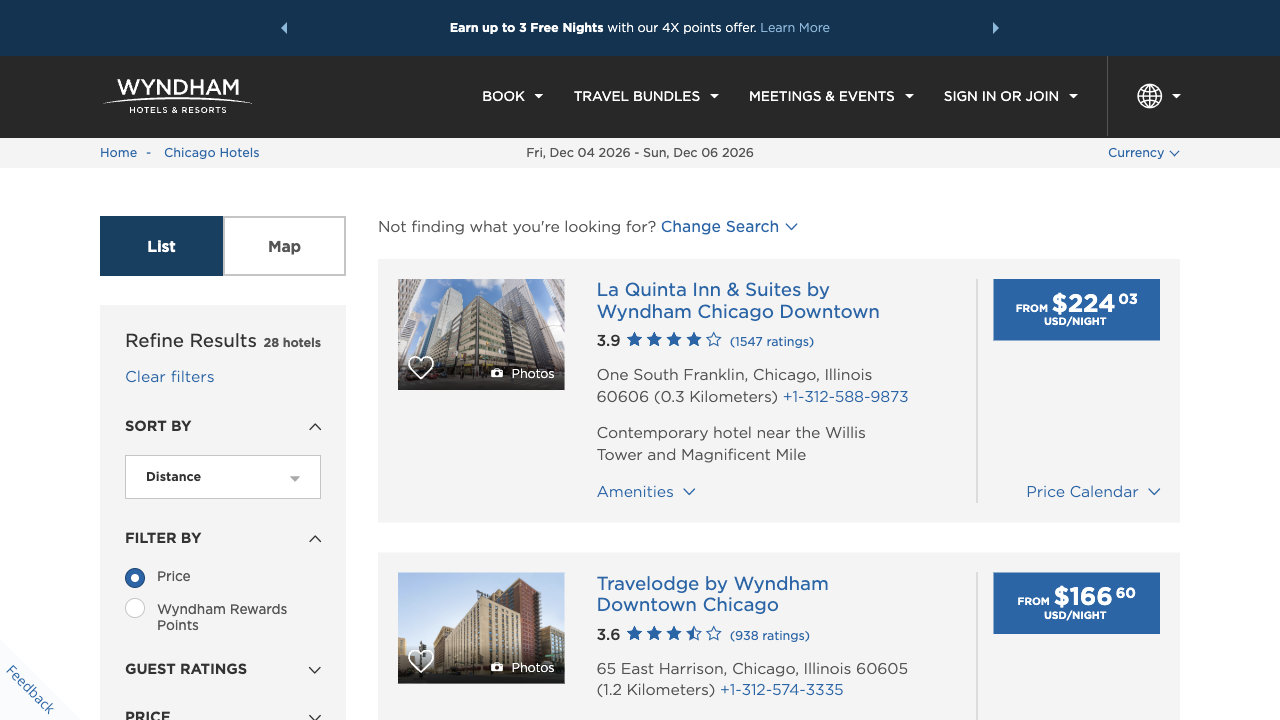The image size is (1280, 720).
Task: Open the Distance sort dropdown
Action: (223, 477)
